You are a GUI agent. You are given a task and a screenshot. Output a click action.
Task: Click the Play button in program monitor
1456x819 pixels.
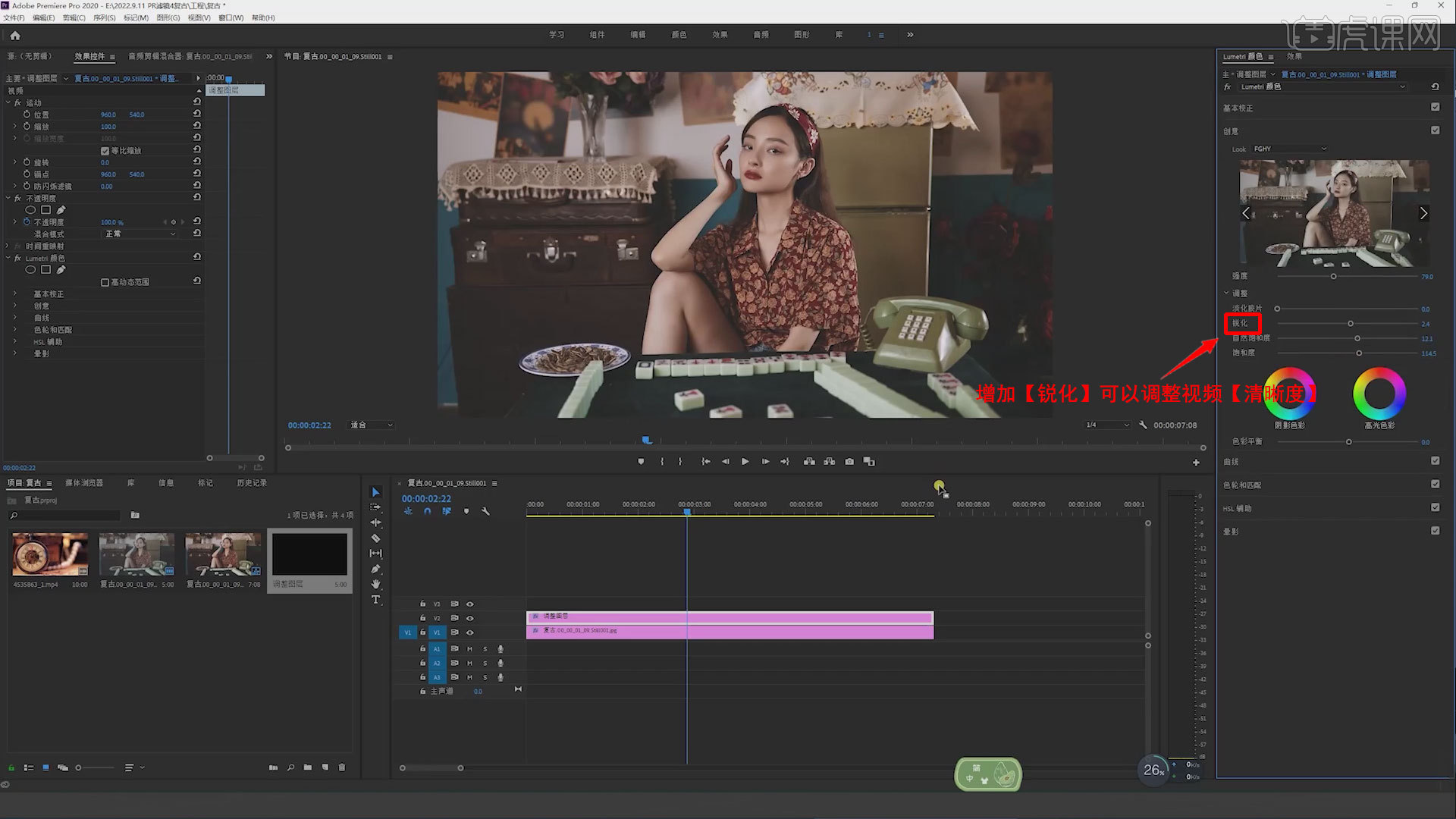[745, 462]
